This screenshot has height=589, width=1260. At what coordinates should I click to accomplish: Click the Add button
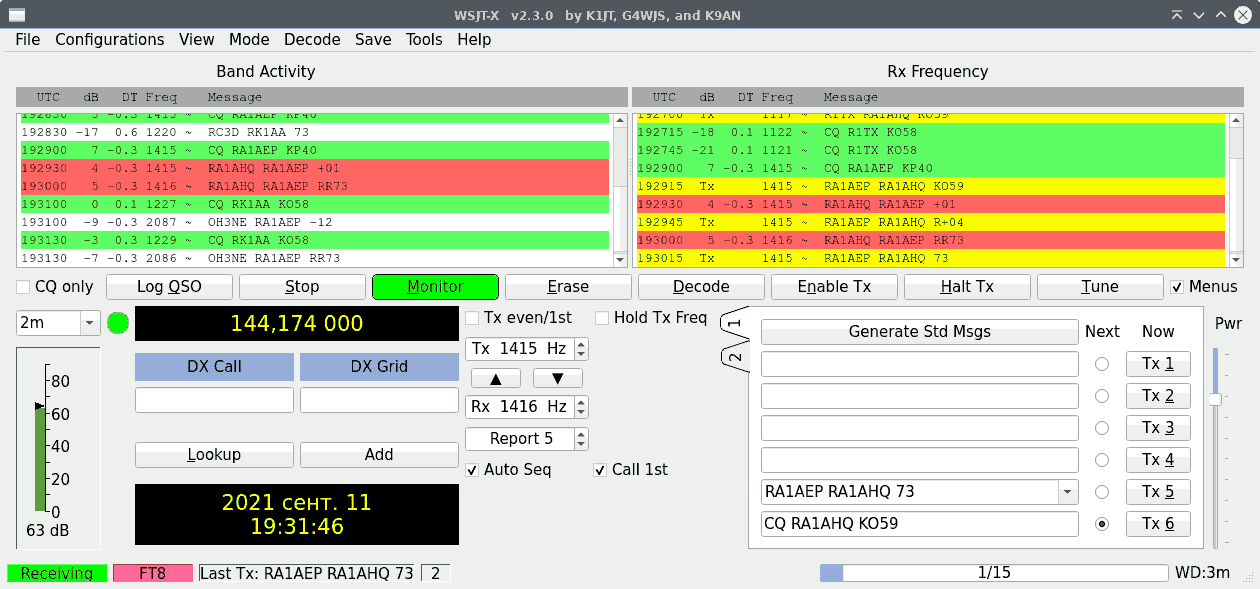coord(379,455)
